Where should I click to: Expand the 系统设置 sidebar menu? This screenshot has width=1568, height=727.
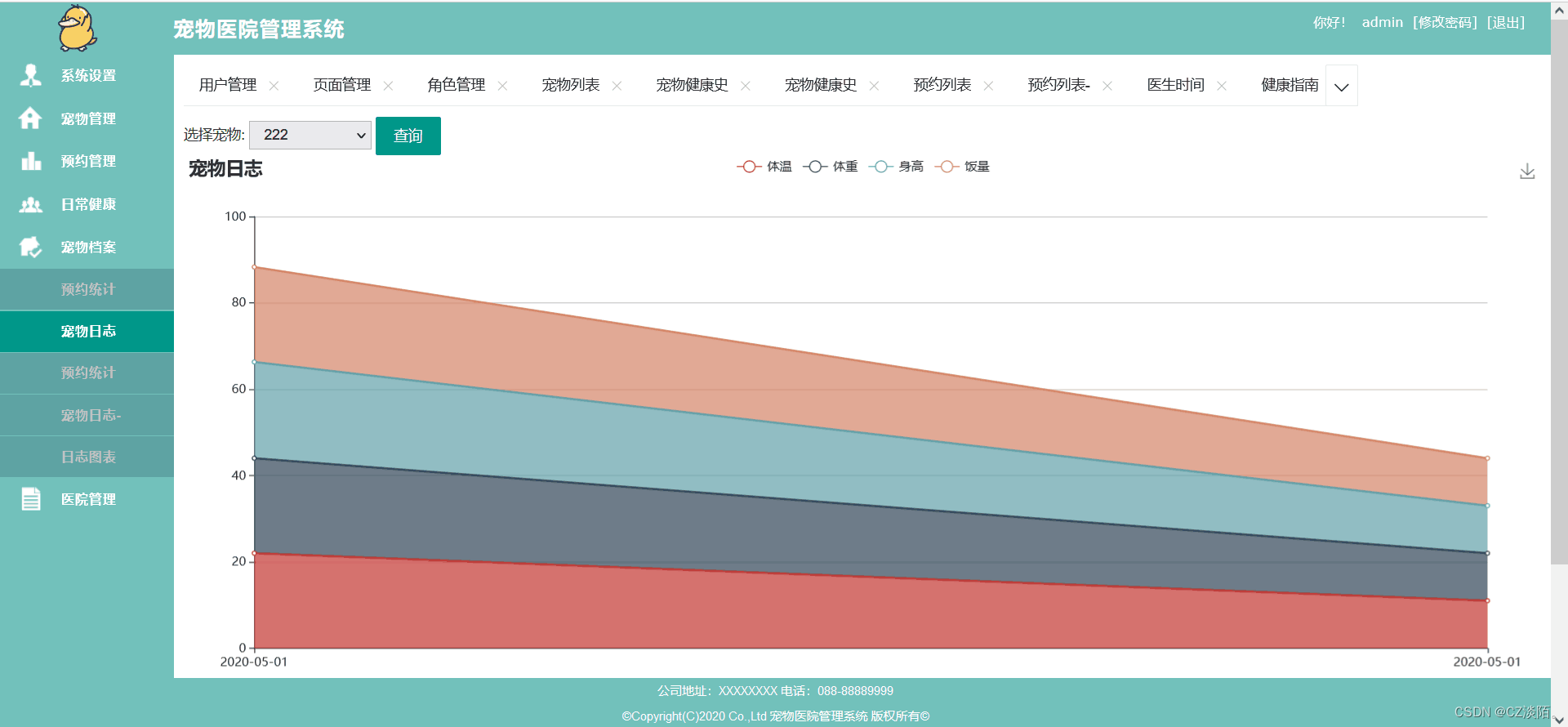point(87,75)
